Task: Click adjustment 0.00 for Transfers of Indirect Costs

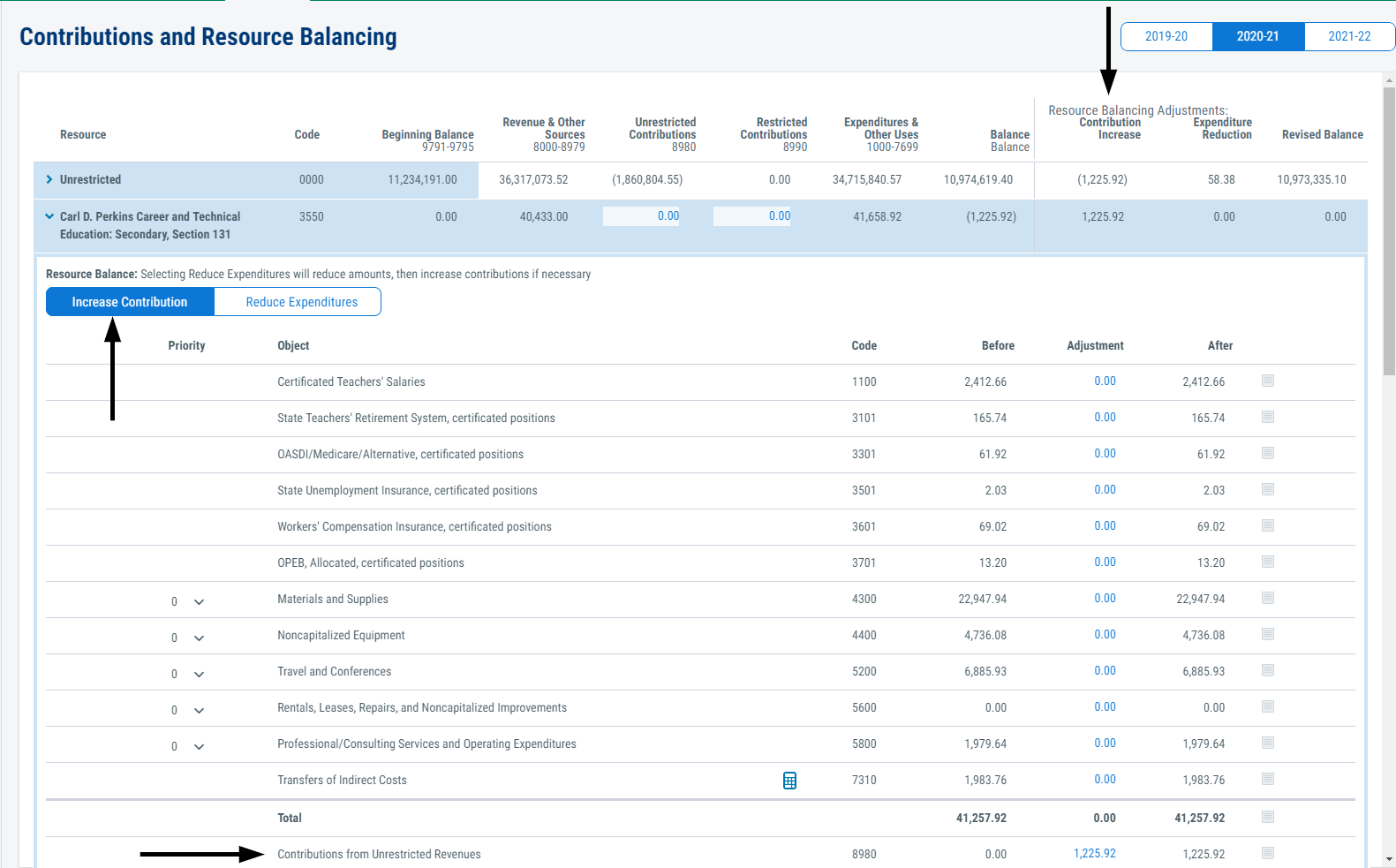Action: (x=1105, y=780)
